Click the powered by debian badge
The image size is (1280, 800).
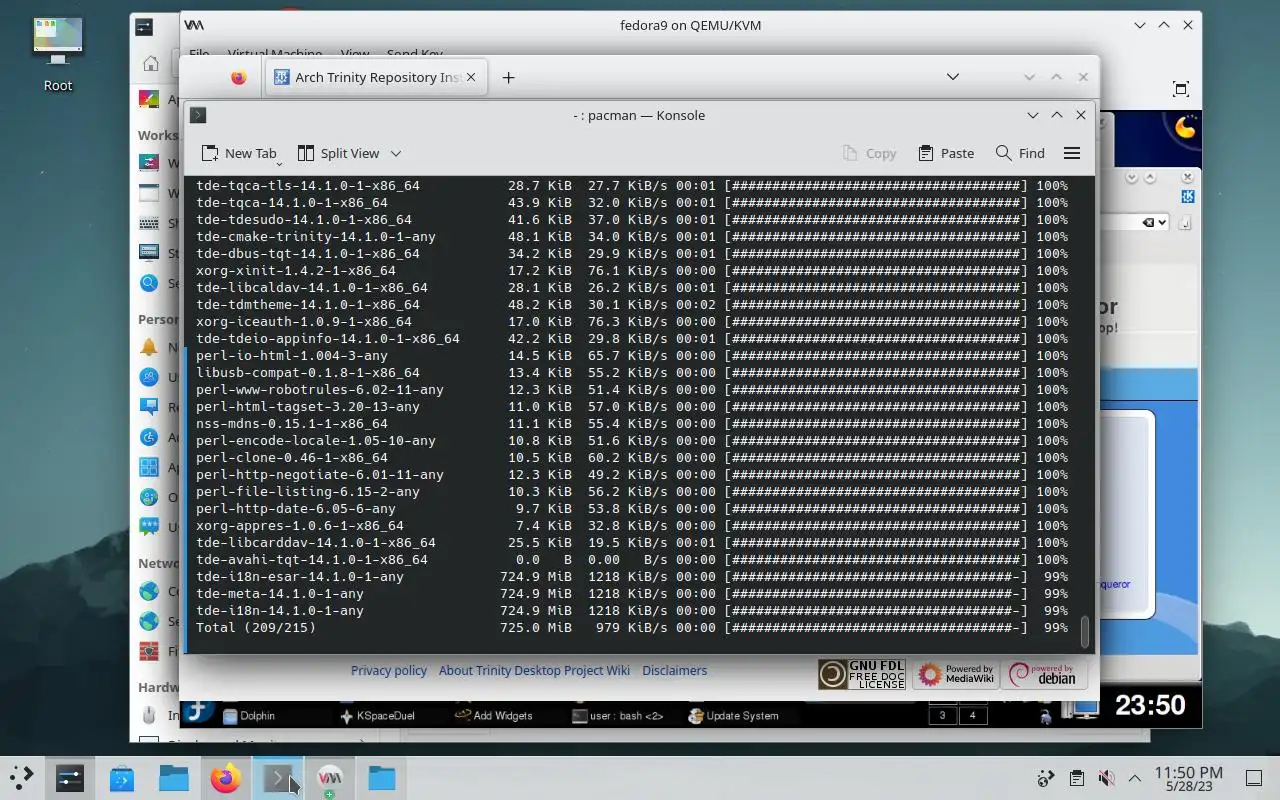pyautogui.click(x=1046, y=675)
